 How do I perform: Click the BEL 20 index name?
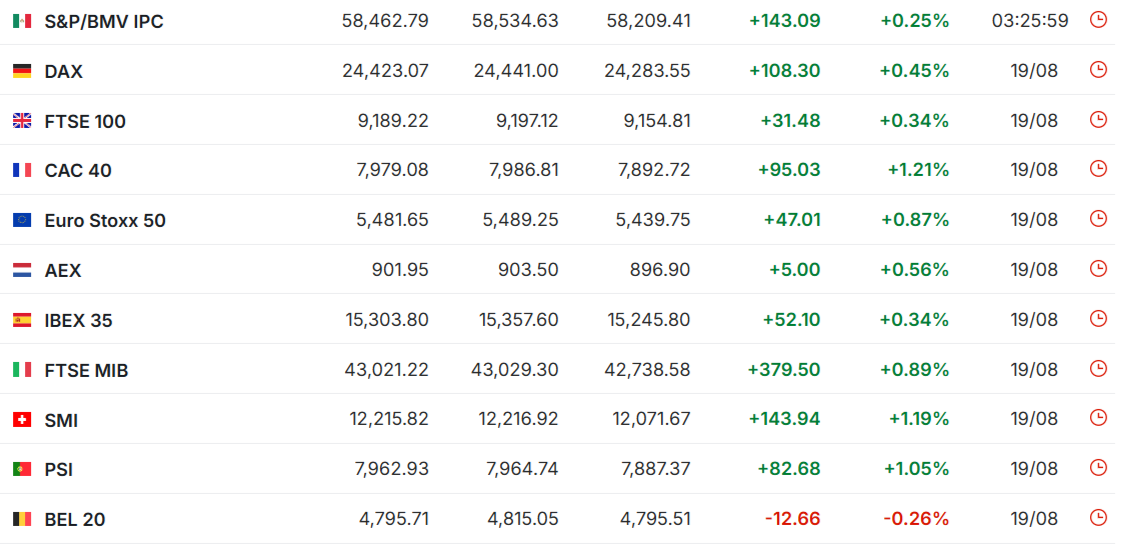[x=75, y=520]
